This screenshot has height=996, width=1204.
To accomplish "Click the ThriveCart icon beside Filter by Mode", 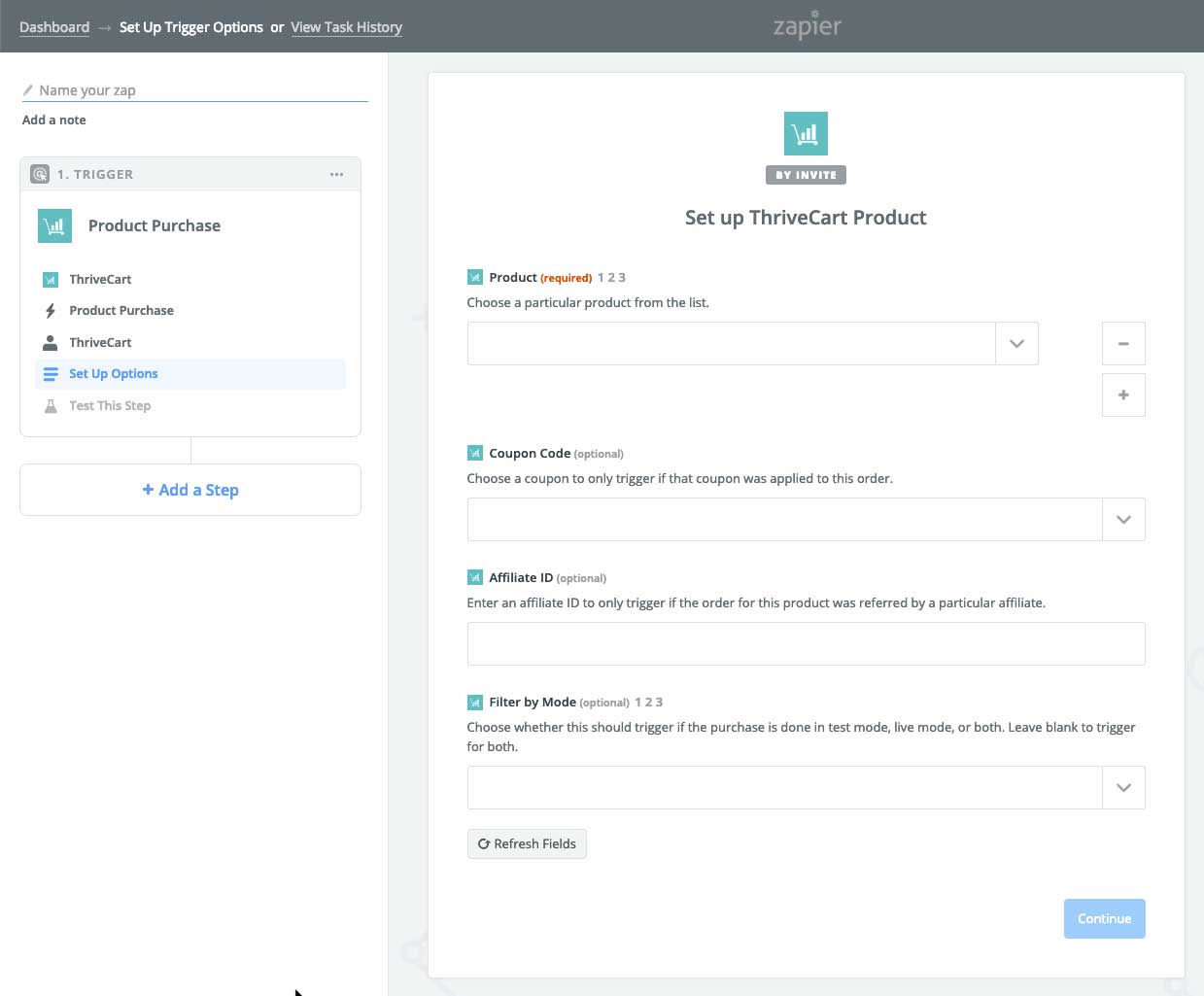I will point(475,702).
